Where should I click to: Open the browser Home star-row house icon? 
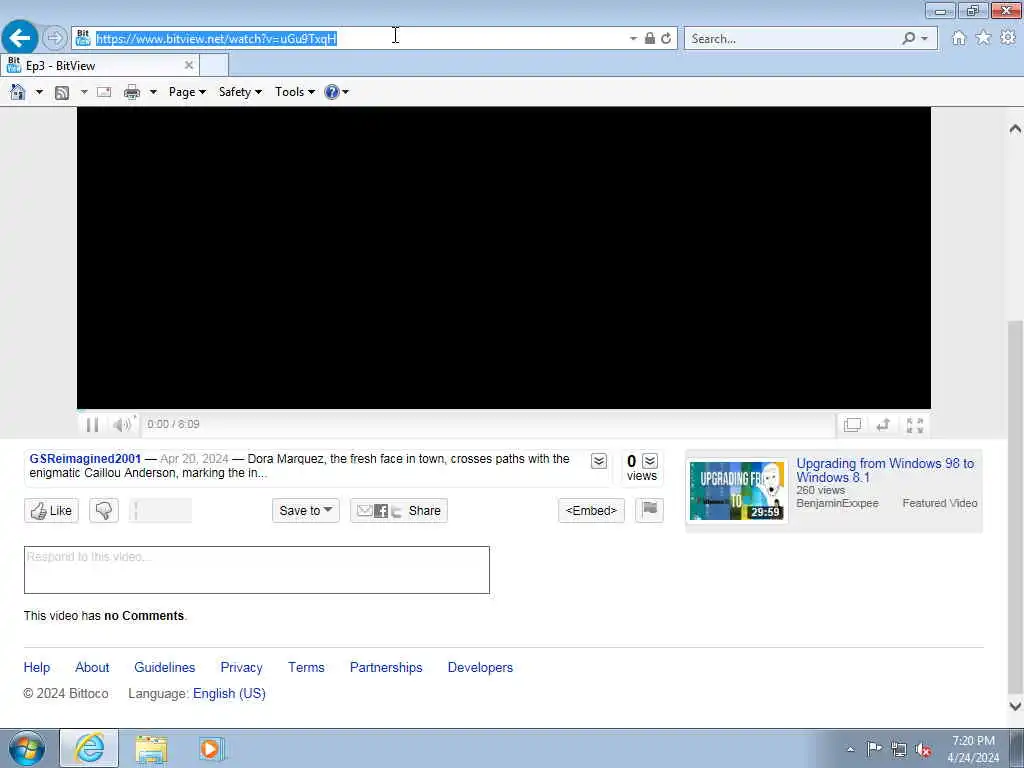pyautogui.click(x=958, y=38)
